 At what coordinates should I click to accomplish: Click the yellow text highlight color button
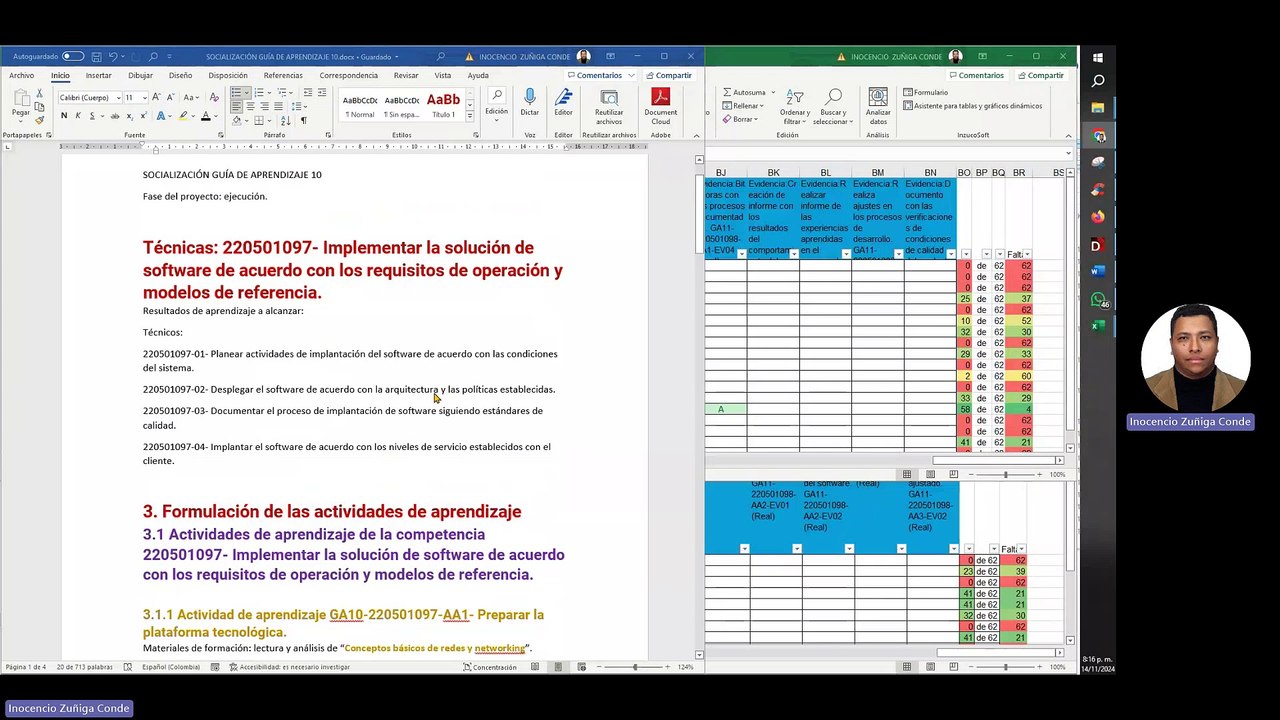click(x=183, y=116)
